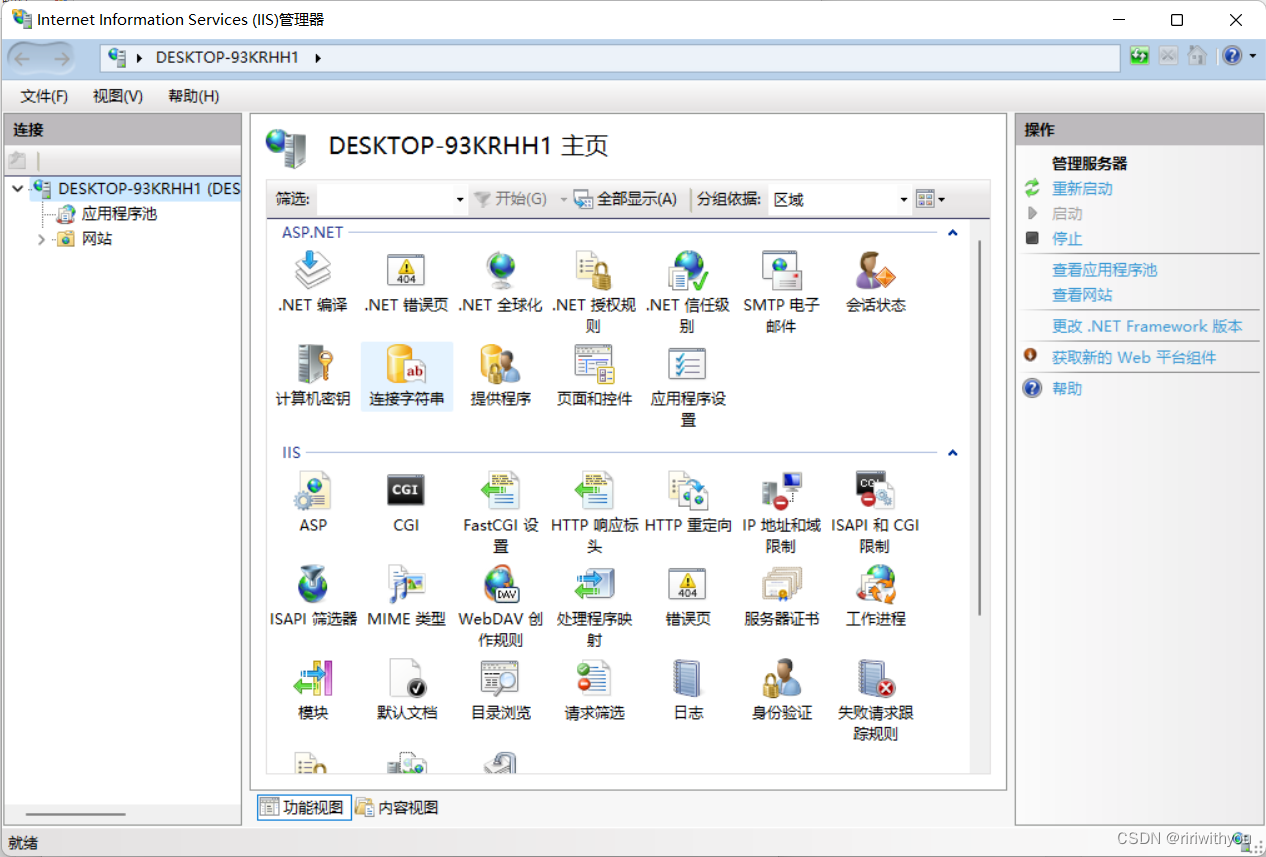Click the 停止 action link
The width and height of the screenshot is (1266, 857).
tap(1067, 239)
